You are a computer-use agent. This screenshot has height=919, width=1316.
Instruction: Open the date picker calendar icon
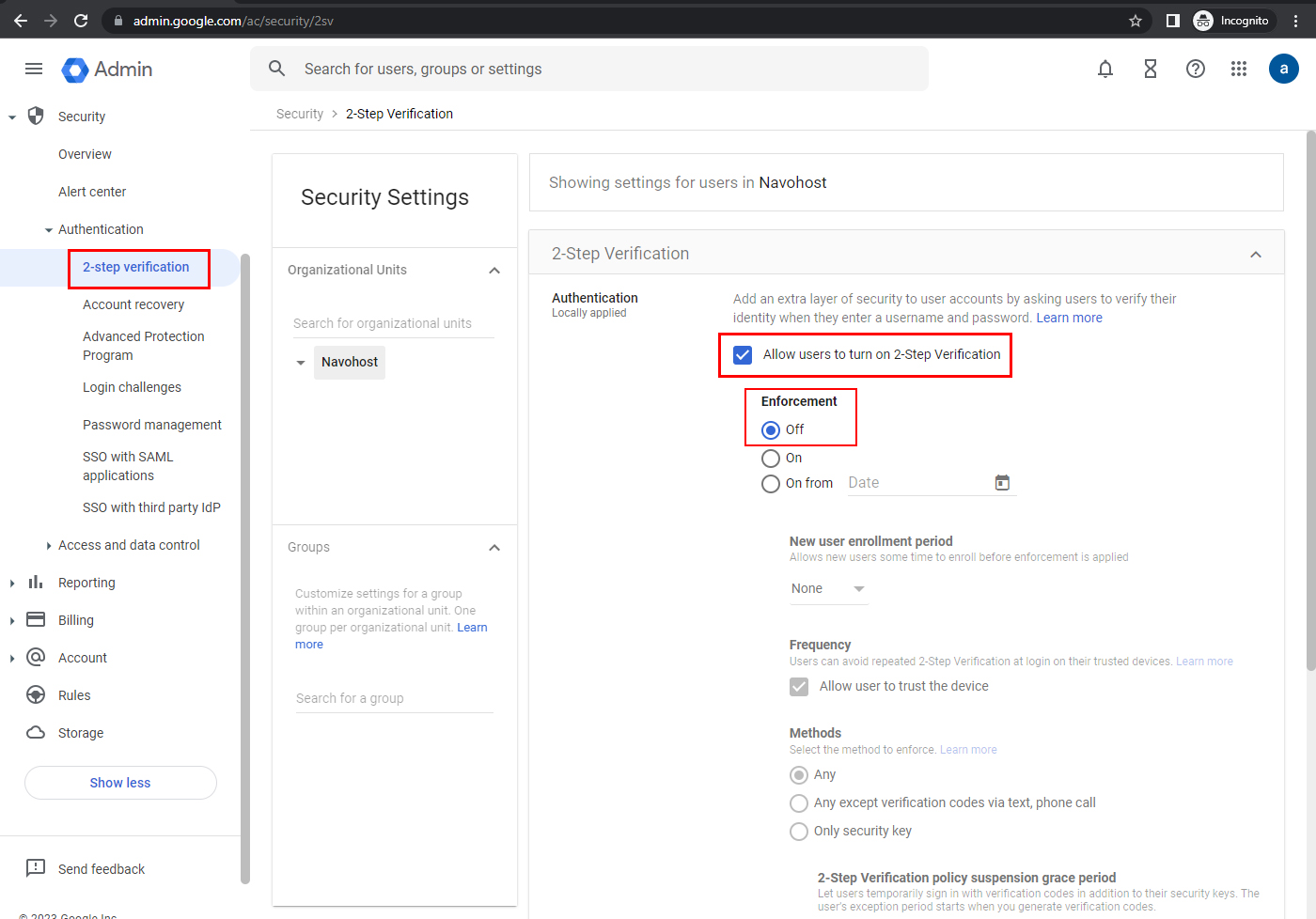[x=1002, y=482]
